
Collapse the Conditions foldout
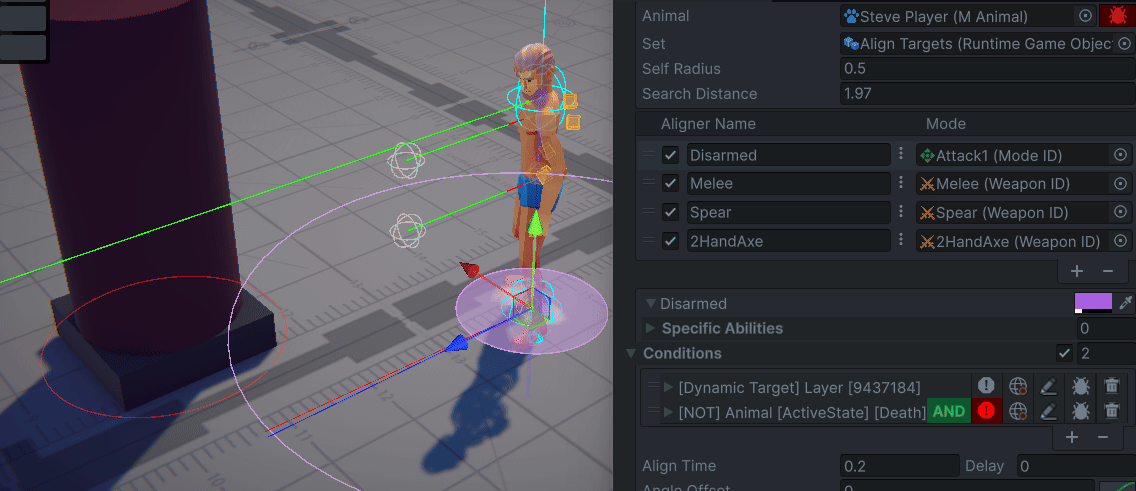[631, 353]
